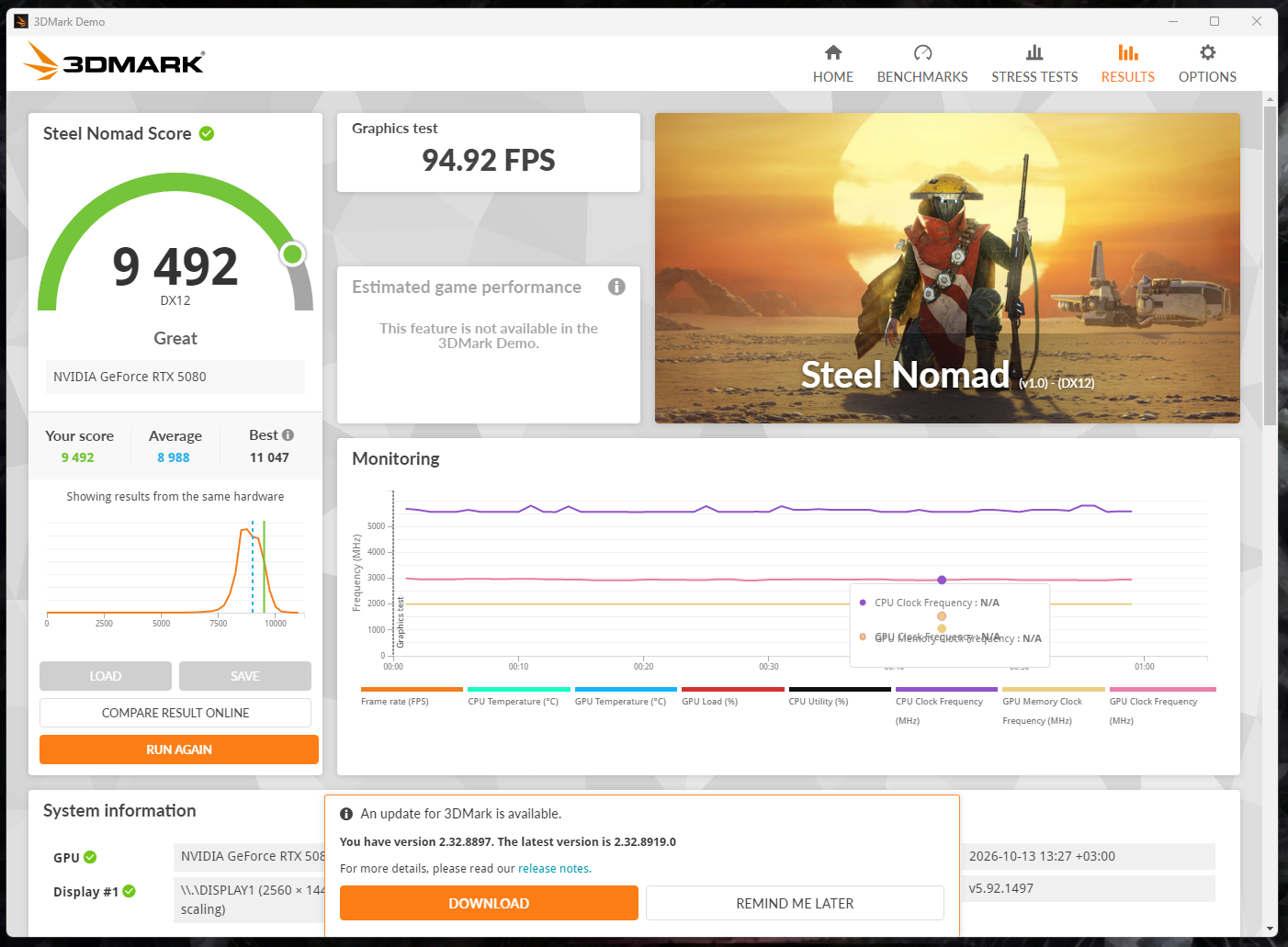Click the 2026-10-13 13:27 date field

(x=1088, y=856)
